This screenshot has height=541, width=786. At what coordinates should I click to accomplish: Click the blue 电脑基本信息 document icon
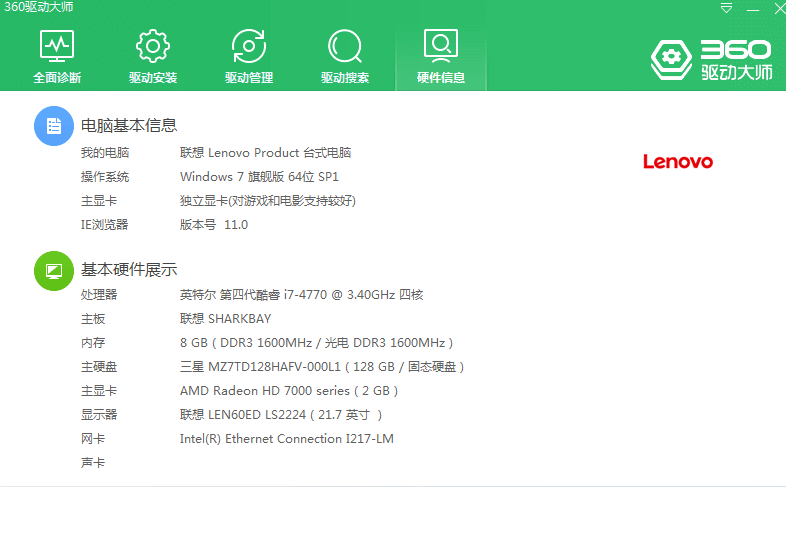point(54,126)
